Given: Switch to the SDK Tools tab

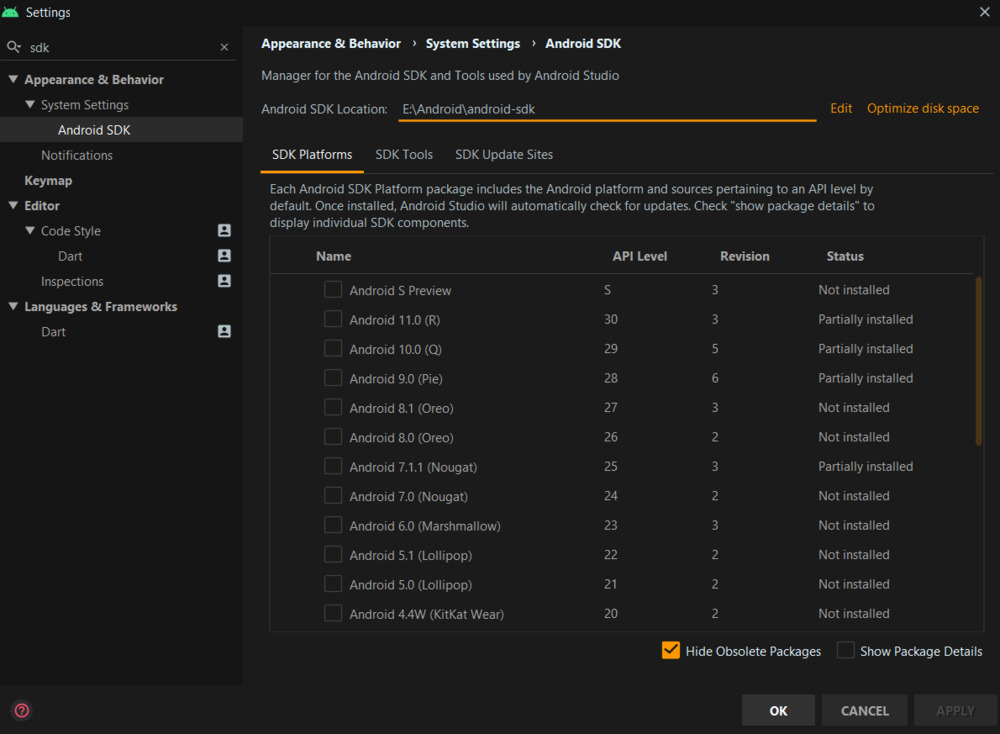Looking at the screenshot, I should pos(404,155).
